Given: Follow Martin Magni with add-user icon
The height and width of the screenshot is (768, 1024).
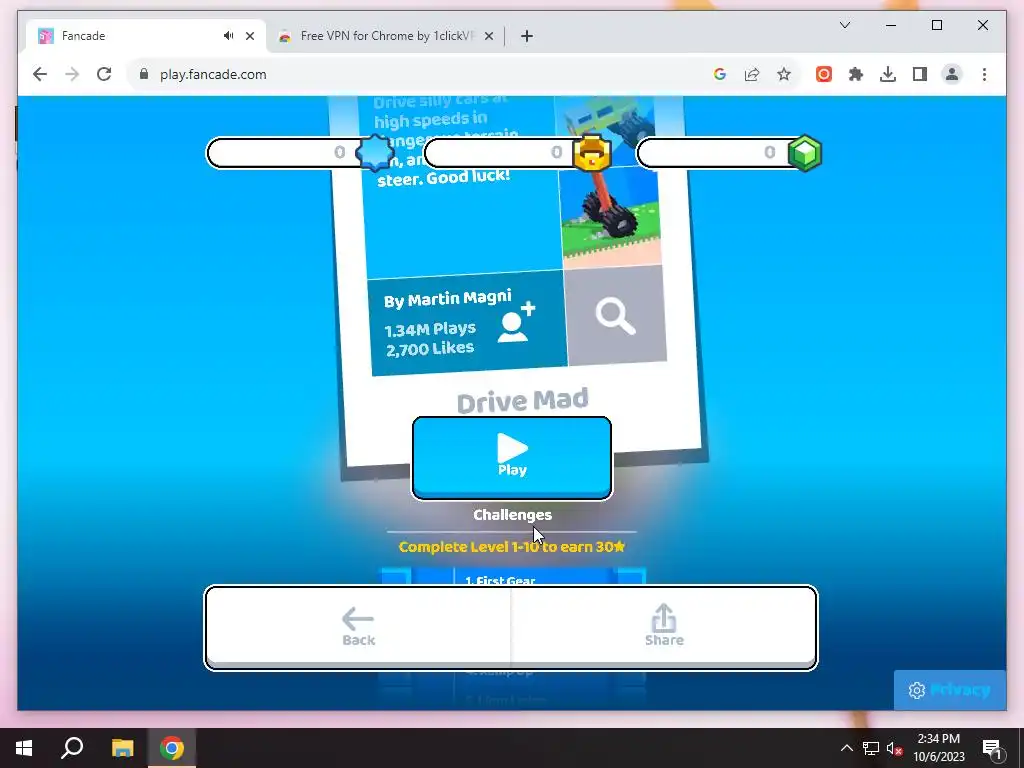Looking at the screenshot, I should [516, 321].
